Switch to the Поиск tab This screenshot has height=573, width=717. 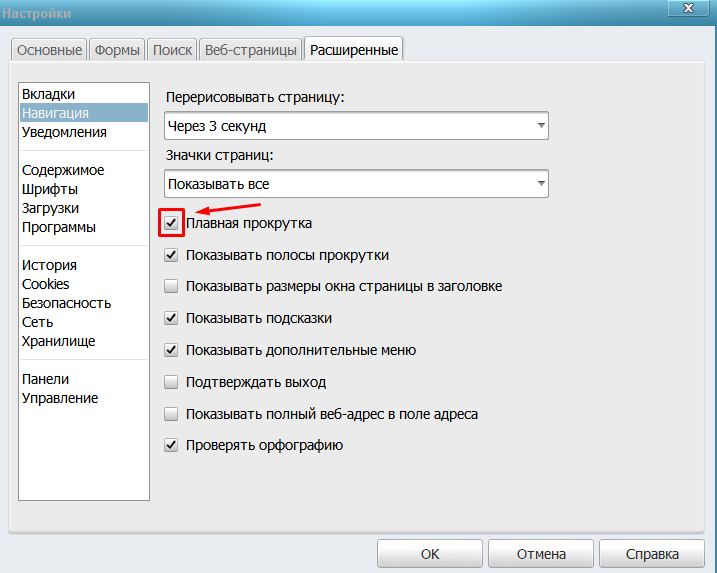pos(172,50)
